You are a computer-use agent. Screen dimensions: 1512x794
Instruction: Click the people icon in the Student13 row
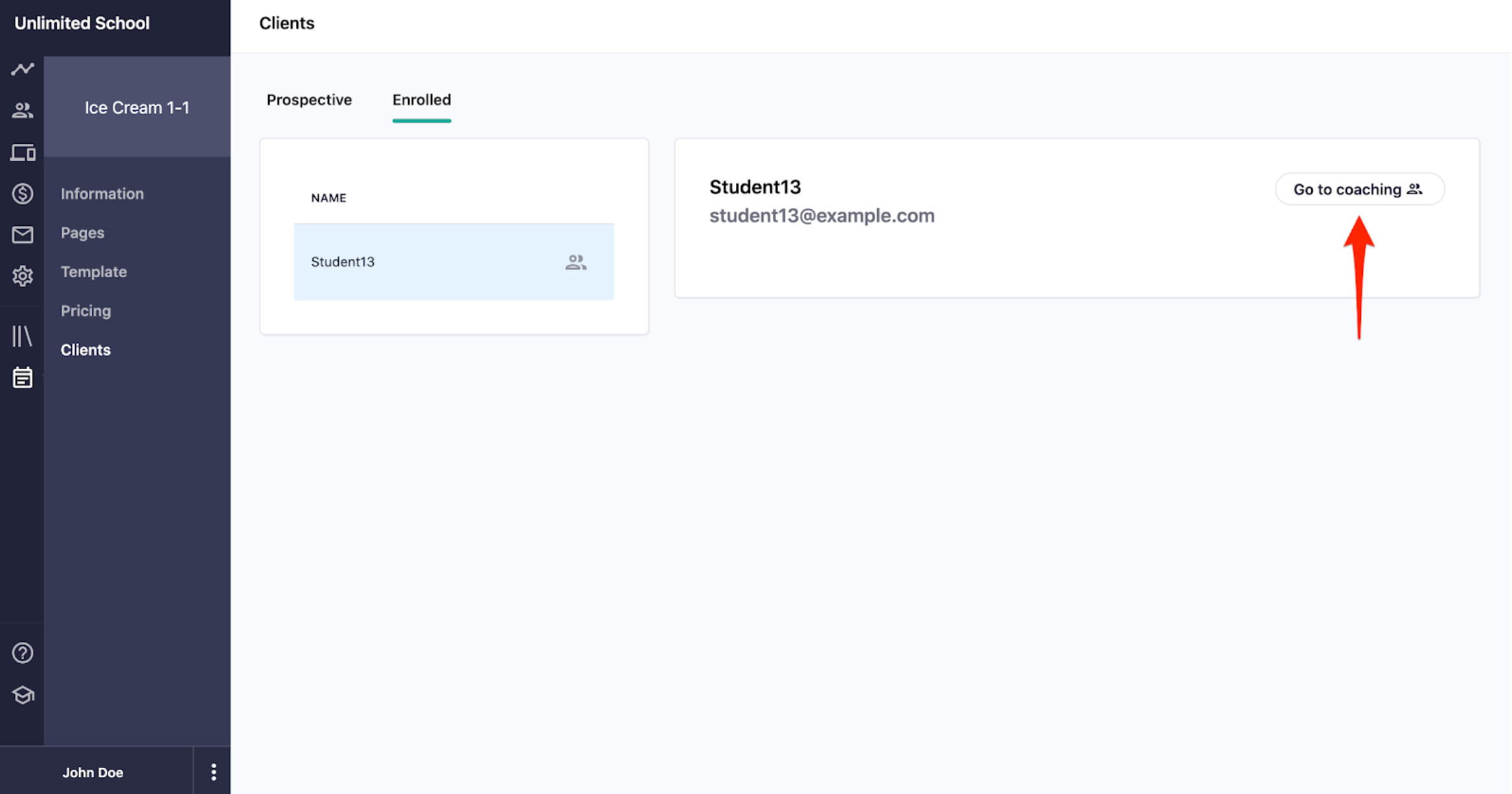tap(575, 262)
